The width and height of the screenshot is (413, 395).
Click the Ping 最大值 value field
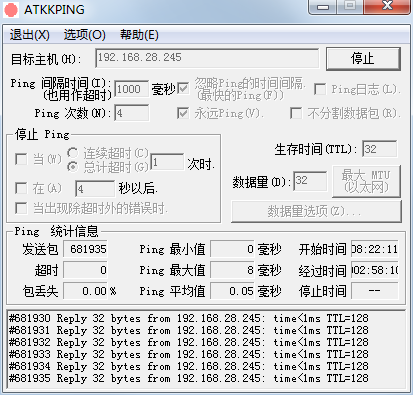232,270
